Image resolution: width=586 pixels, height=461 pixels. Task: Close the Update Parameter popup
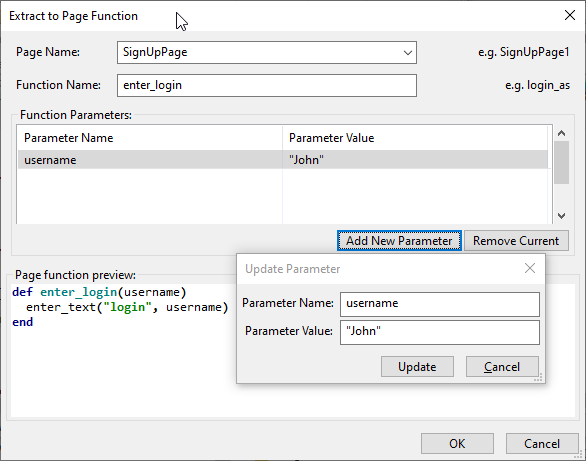(530, 268)
